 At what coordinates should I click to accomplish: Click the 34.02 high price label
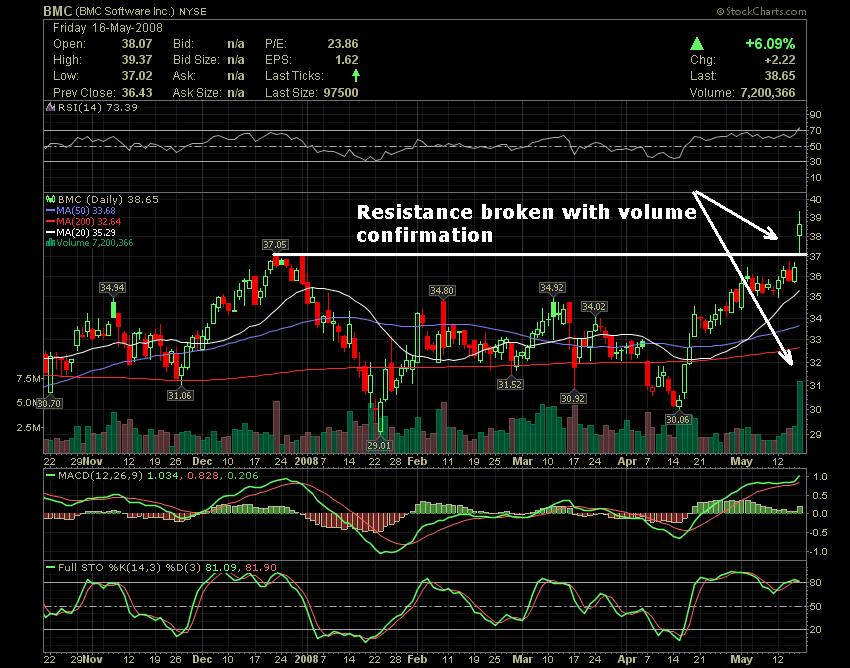594,307
